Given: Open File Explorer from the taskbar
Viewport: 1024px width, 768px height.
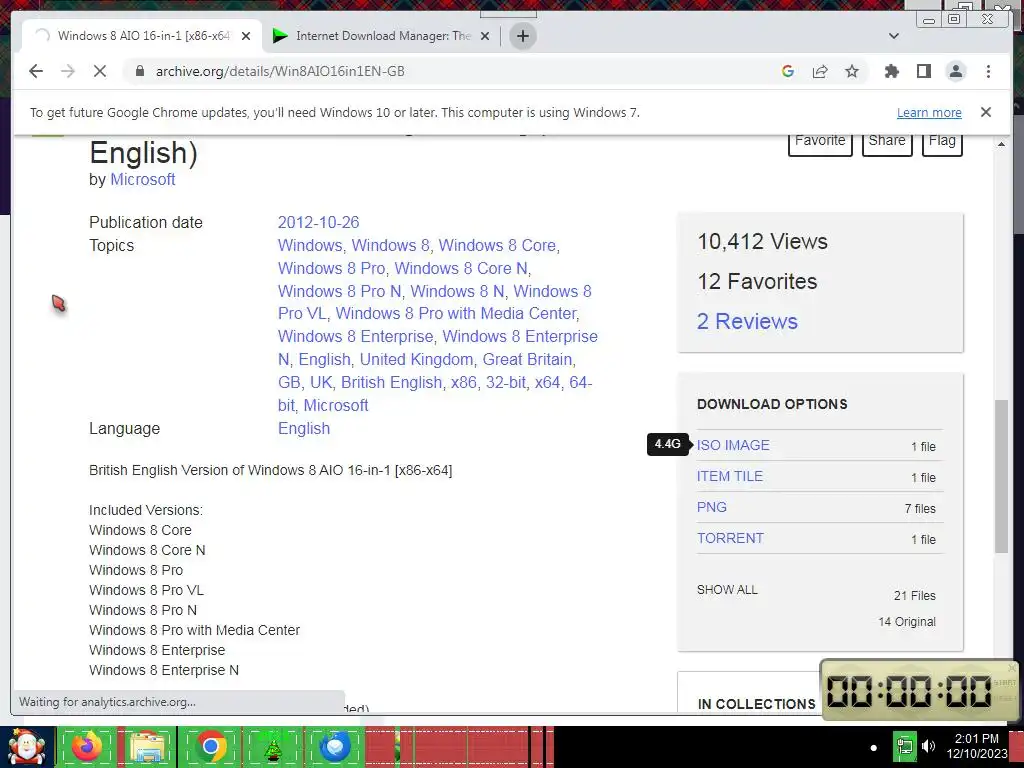Looking at the screenshot, I should click(148, 747).
